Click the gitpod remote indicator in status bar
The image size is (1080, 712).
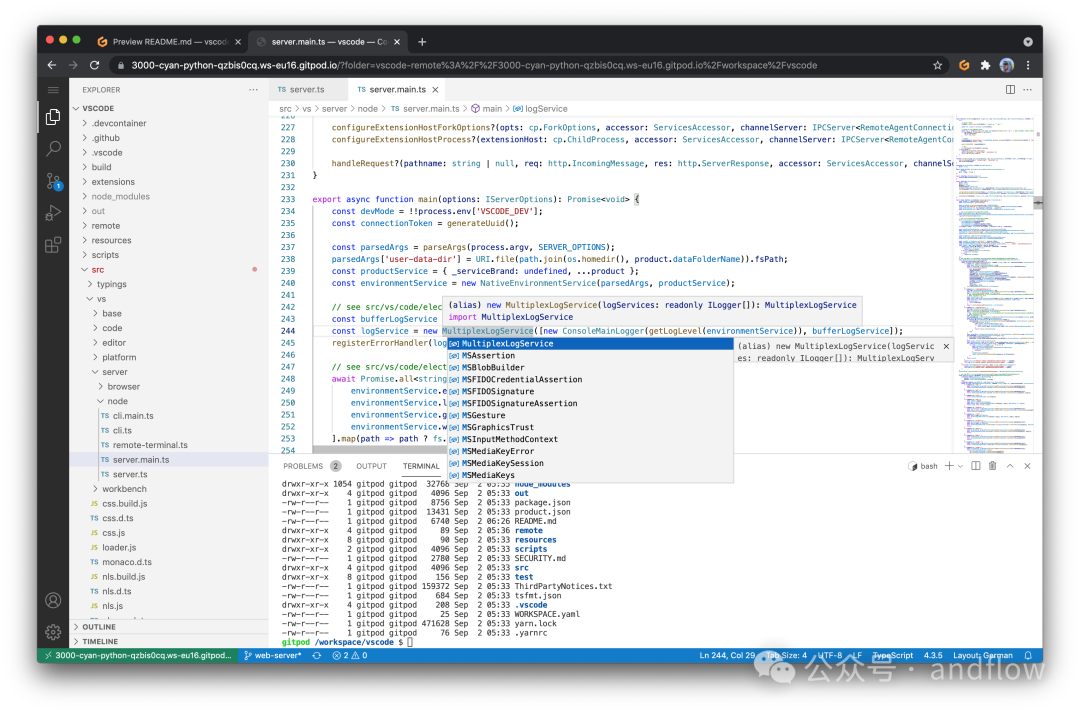point(138,656)
